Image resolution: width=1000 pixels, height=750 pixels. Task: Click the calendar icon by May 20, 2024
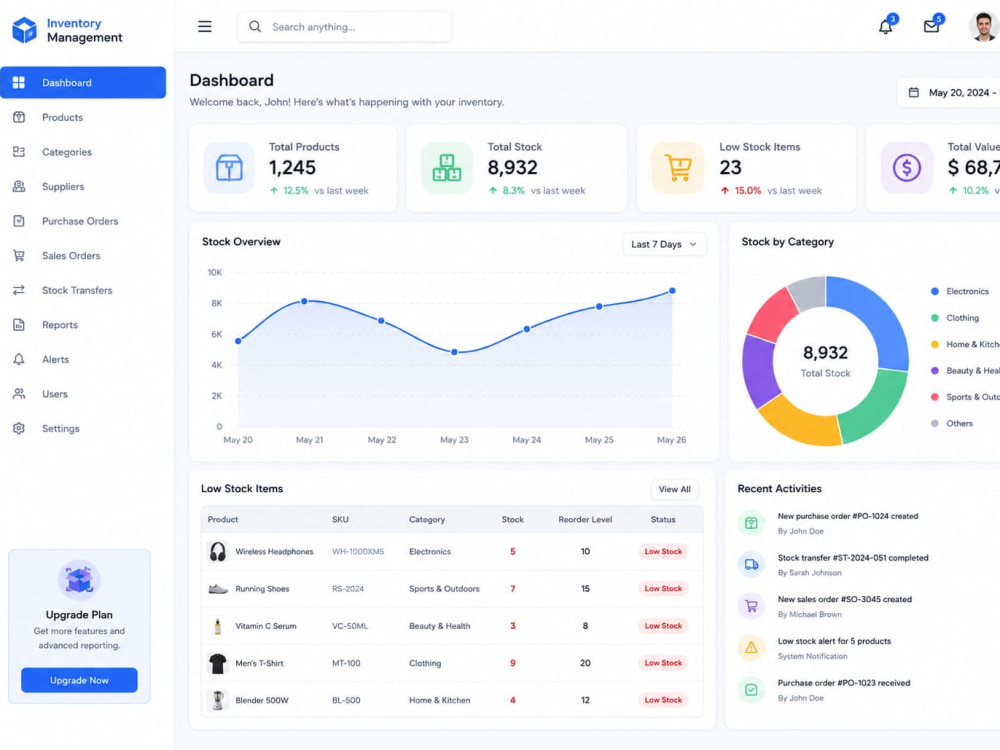(914, 92)
